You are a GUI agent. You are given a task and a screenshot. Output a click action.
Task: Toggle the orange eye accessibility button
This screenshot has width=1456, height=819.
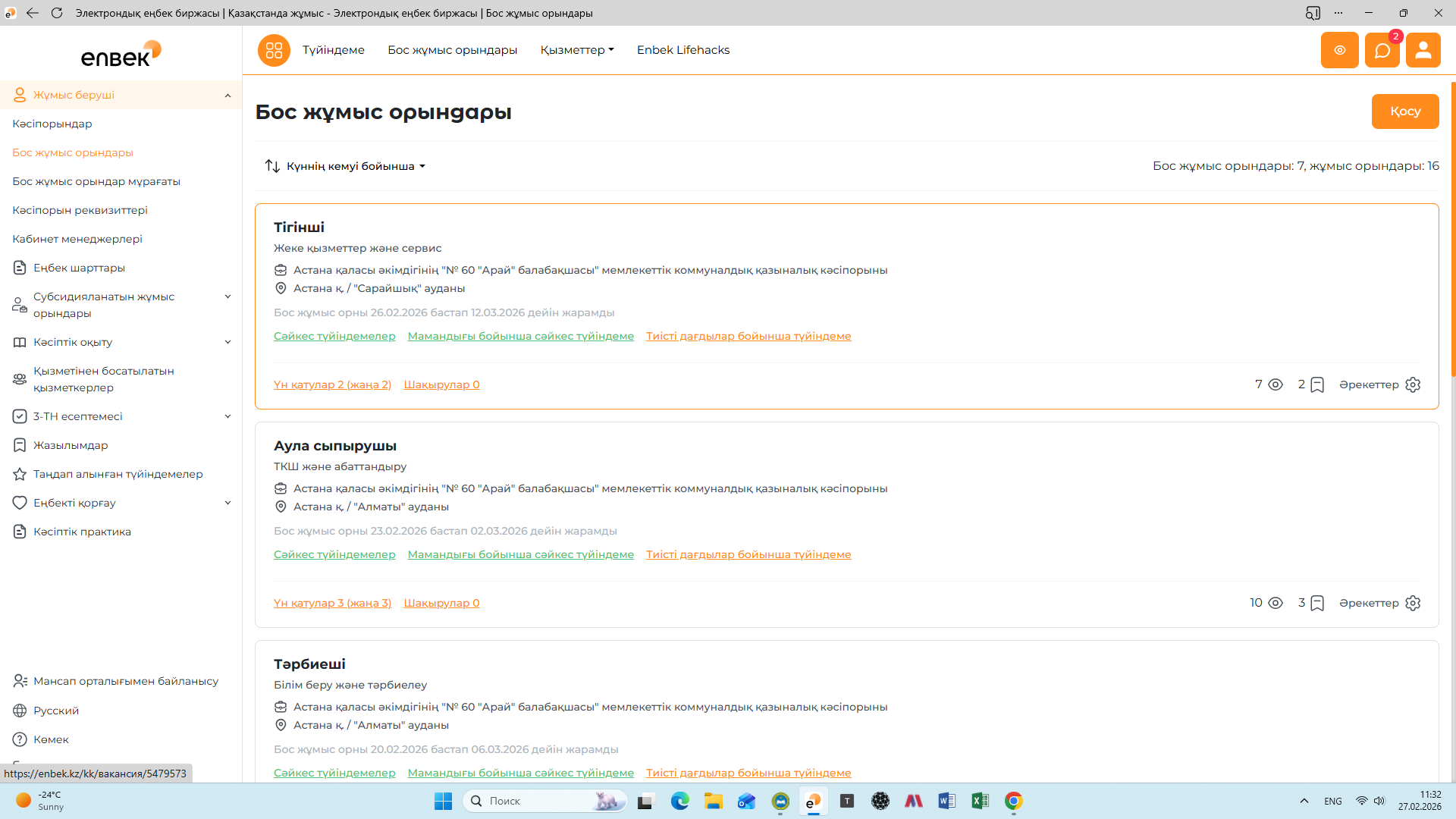point(1339,51)
